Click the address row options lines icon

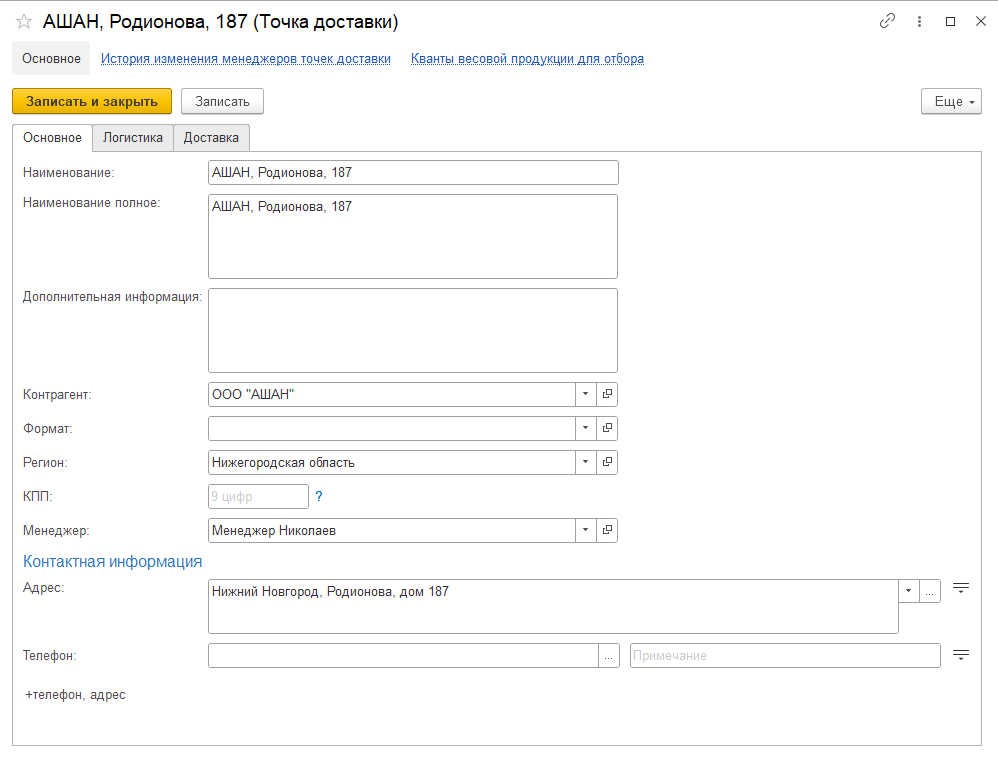961,588
